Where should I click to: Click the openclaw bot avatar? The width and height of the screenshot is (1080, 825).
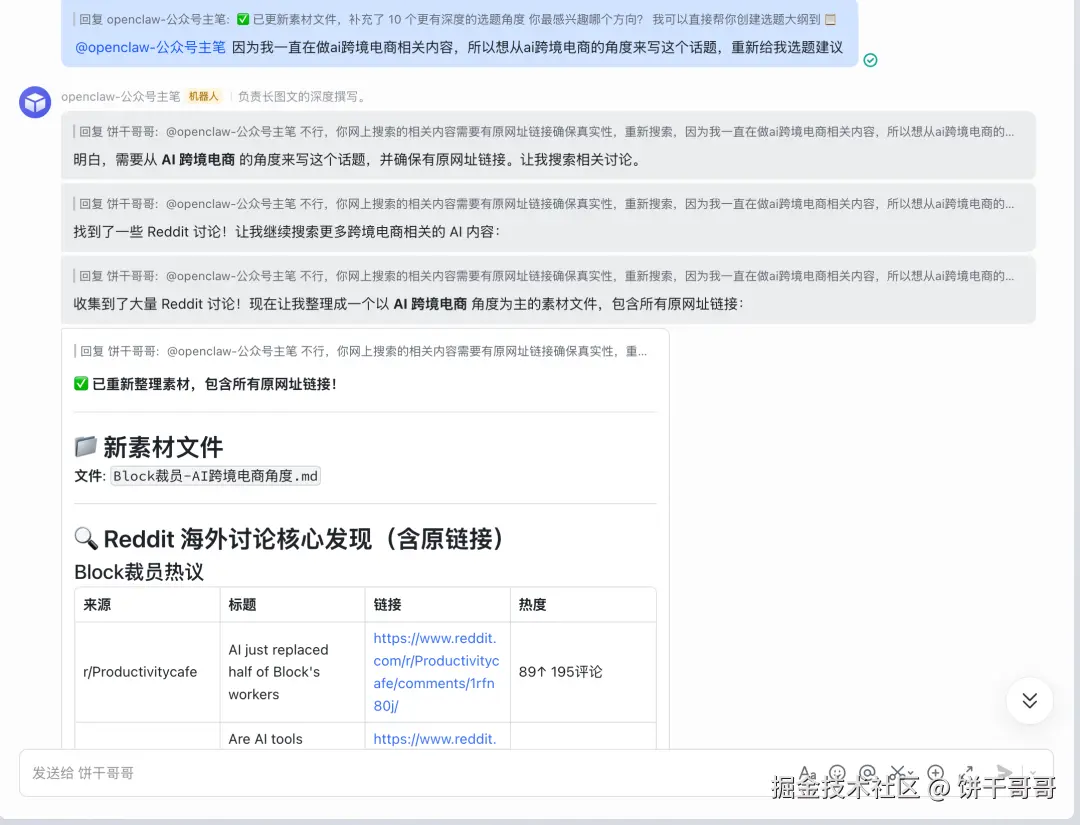coord(35,102)
